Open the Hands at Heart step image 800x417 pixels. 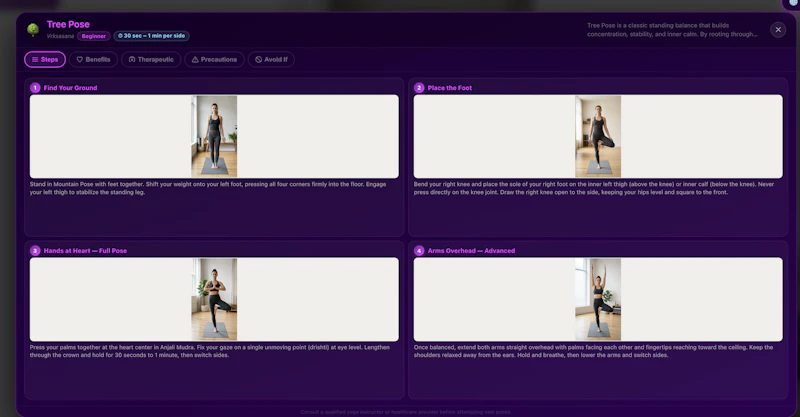click(x=214, y=299)
